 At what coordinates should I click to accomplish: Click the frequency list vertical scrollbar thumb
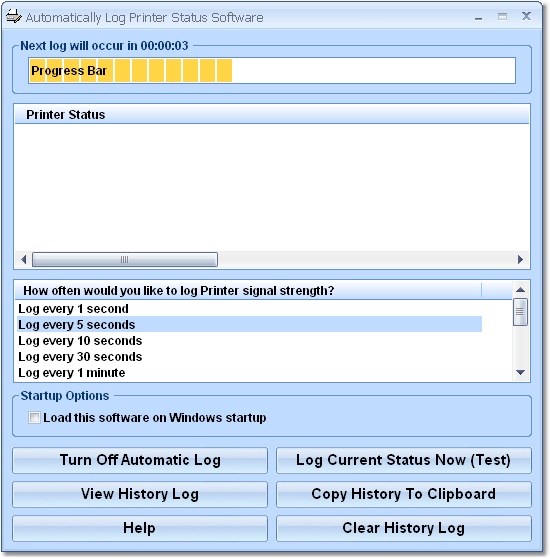tap(520, 312)
